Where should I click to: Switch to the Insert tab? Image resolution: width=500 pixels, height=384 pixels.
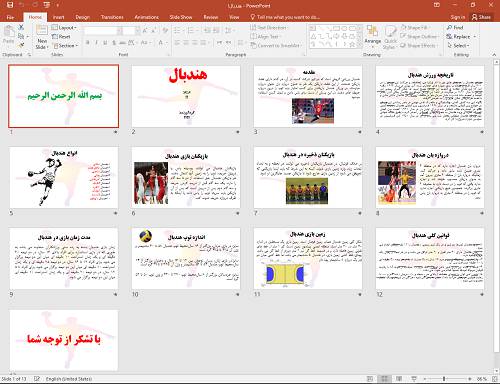(58, 17)
